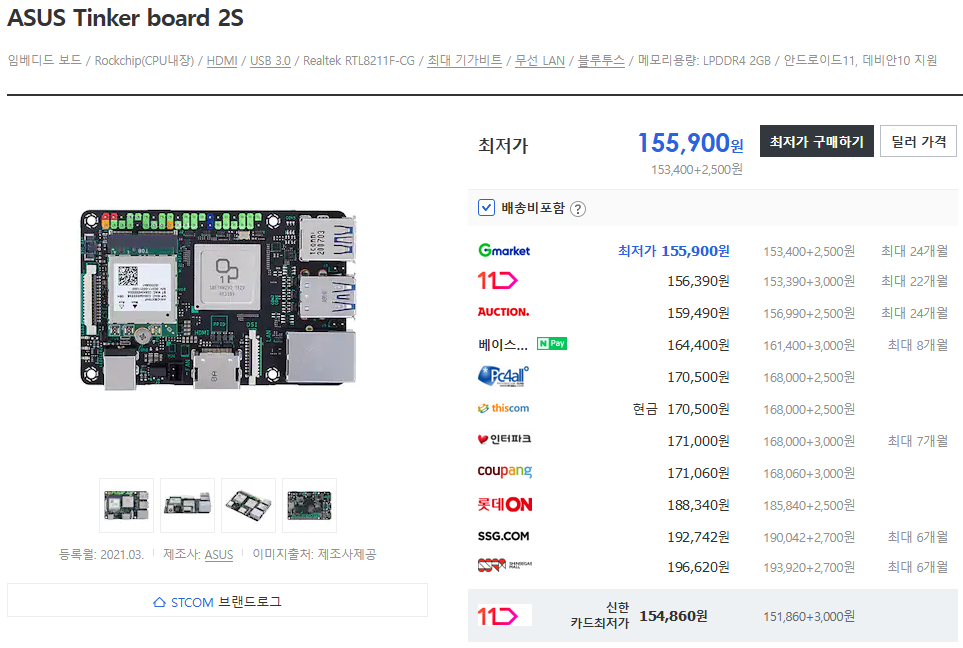Select the first top-view board thumbnail
This screenshot has width=963, height=648.
(127, 506)
